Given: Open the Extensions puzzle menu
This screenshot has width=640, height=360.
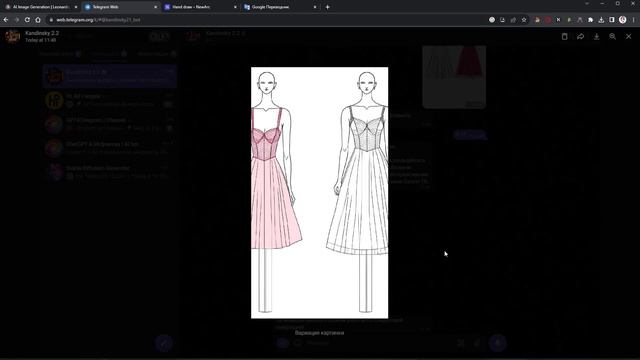Looking at the screenshot, I should coord(590,20).
